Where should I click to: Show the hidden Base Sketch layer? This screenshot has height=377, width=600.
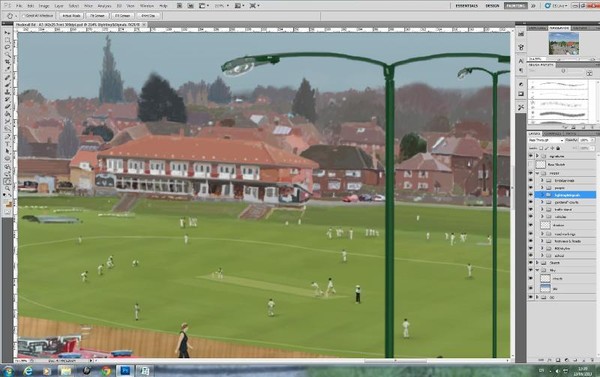point(531,165)
